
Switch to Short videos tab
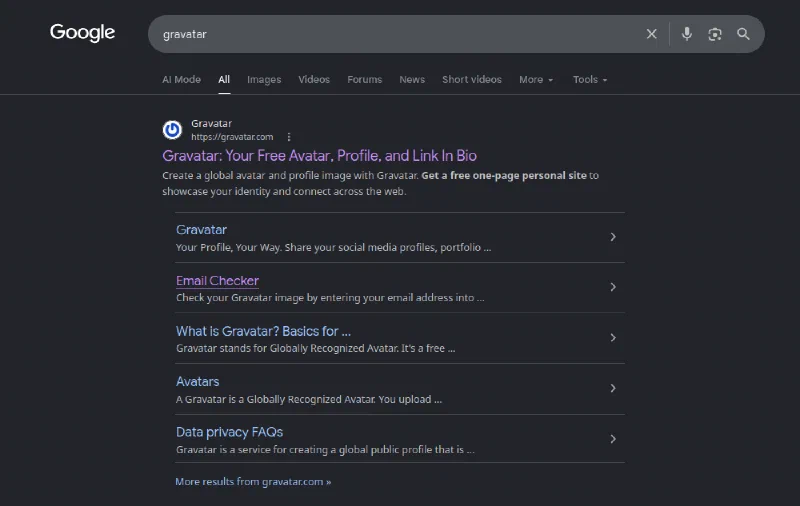pos(471,80)
